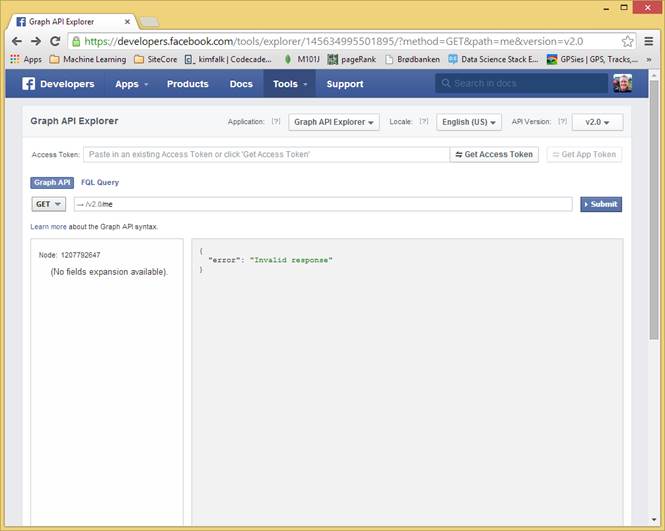
Task: Open the Application Graph API Explorer dropdown
Action: click(x=334, y=122)
